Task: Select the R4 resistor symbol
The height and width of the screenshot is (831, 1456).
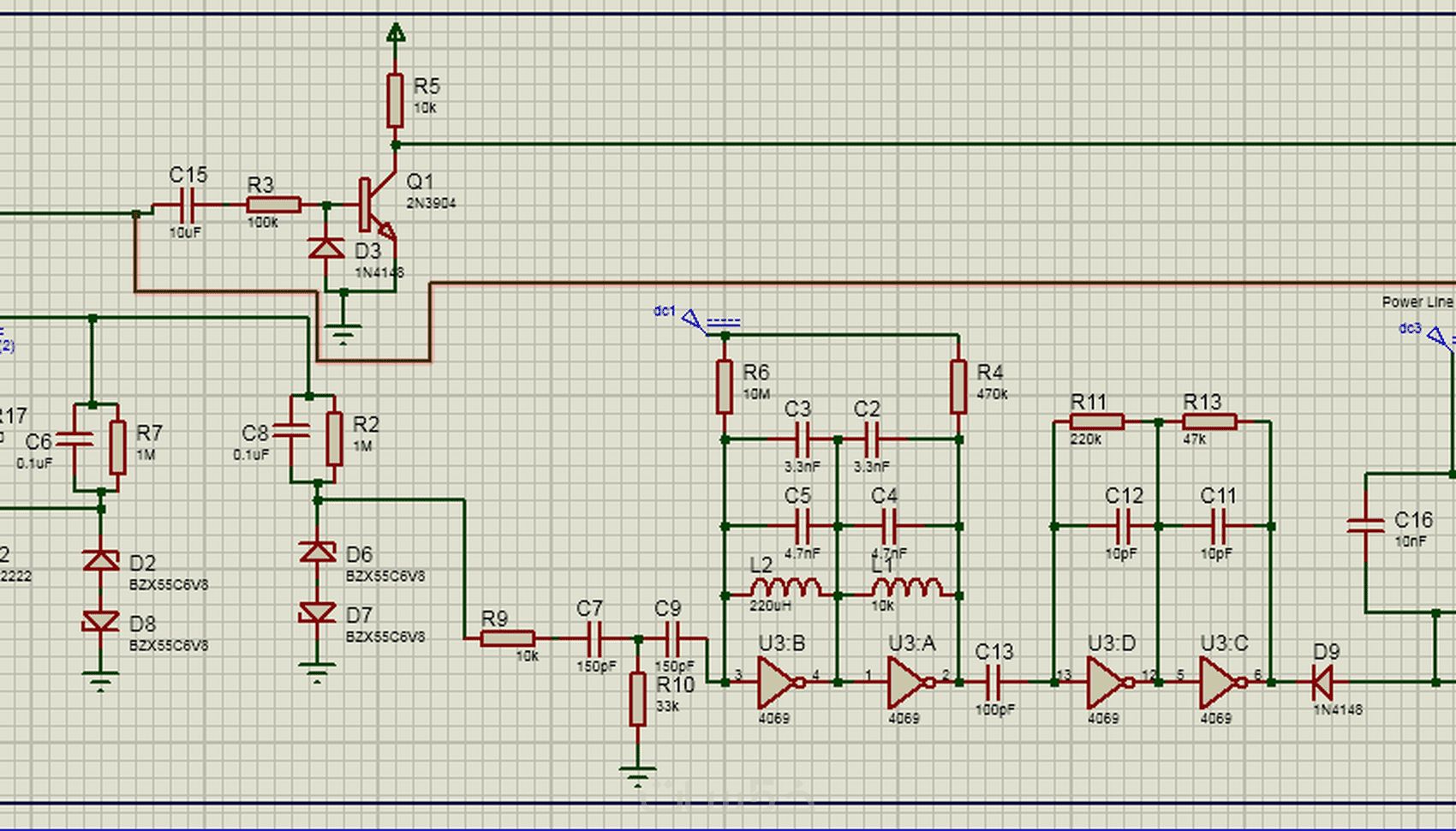Action: [x=958, y=386]
